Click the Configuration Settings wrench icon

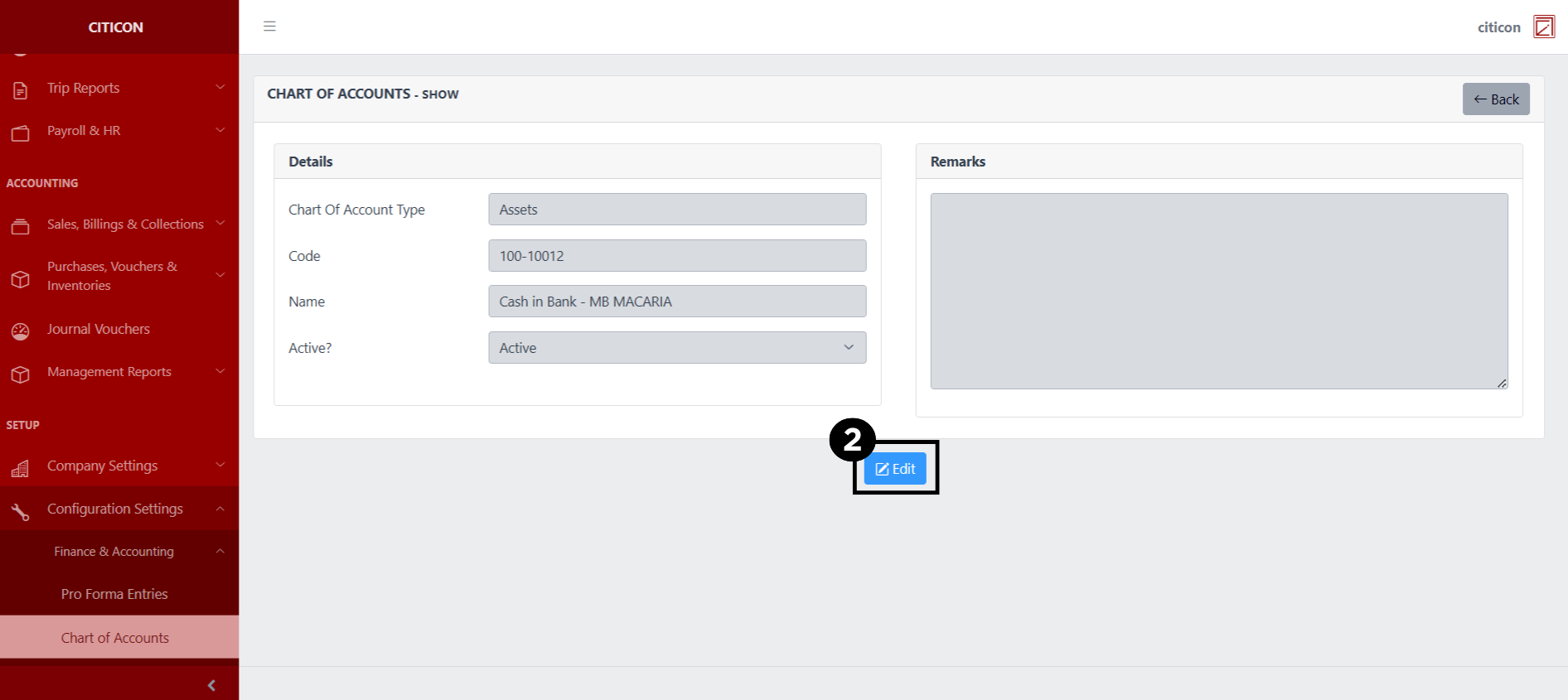click(x=21, y=512)
